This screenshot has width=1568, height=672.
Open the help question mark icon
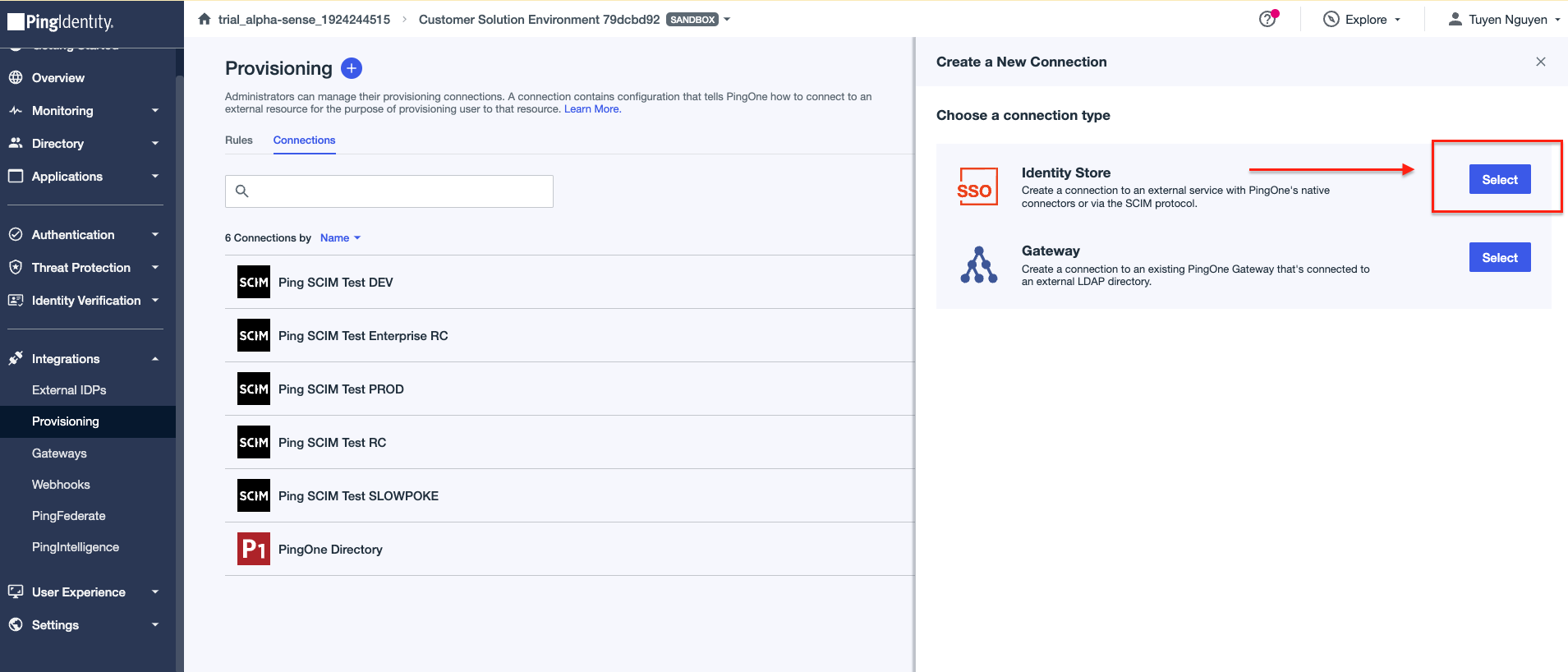click(x=1267, y=19)
